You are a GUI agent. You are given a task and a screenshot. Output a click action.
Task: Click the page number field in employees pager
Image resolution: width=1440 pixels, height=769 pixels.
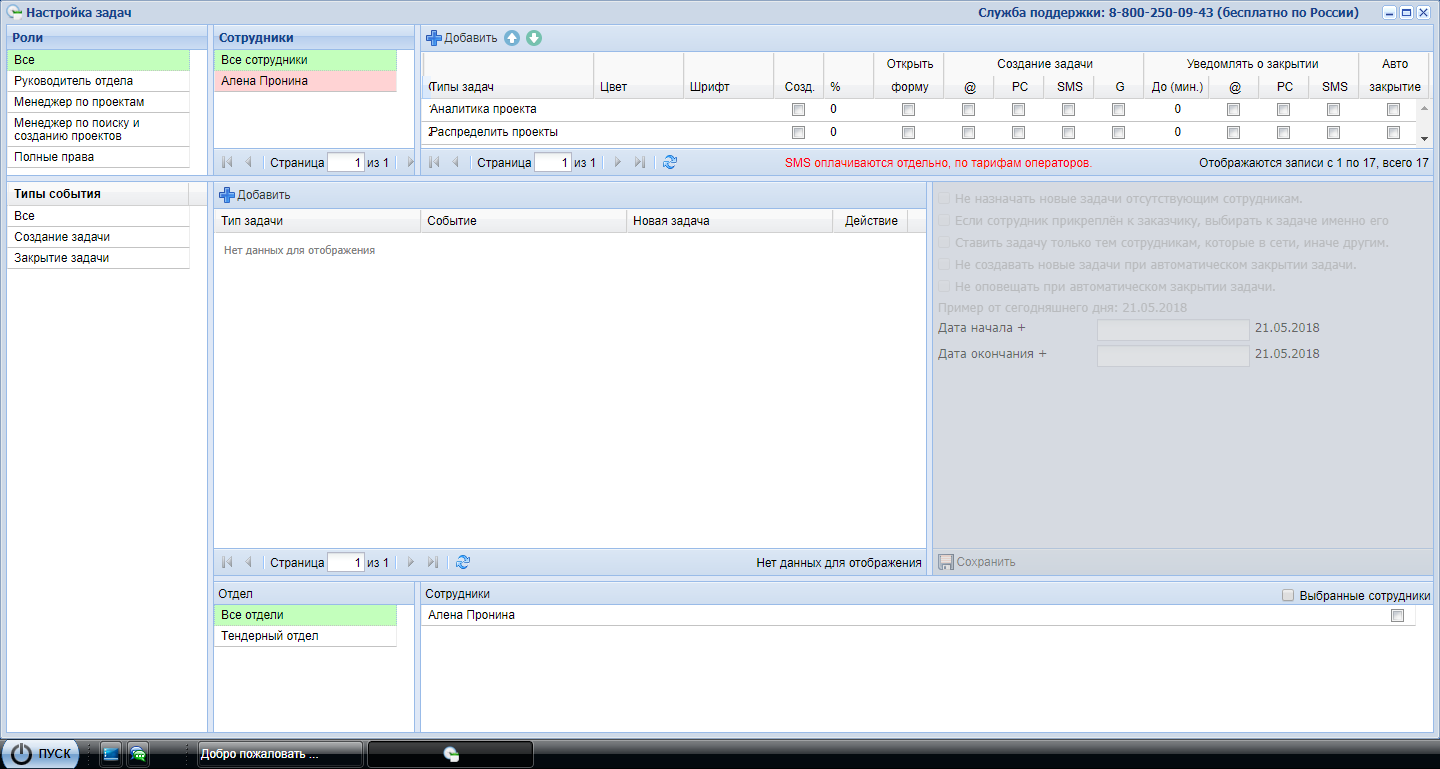point(346,162)
